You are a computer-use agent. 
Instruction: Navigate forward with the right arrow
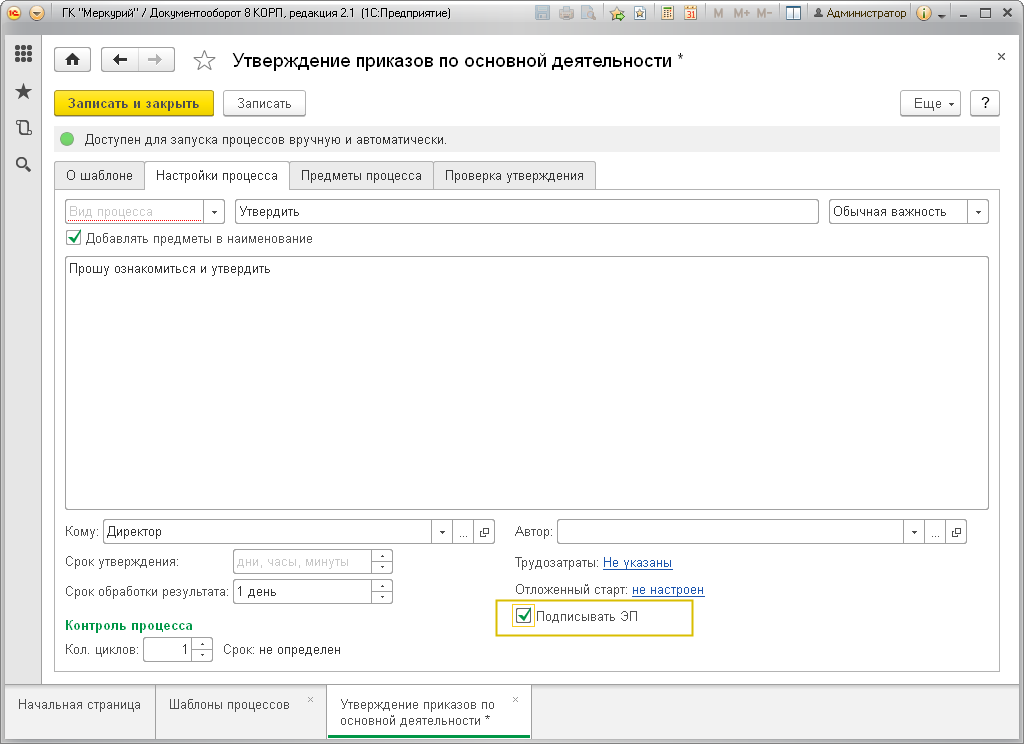coord(155,60)
